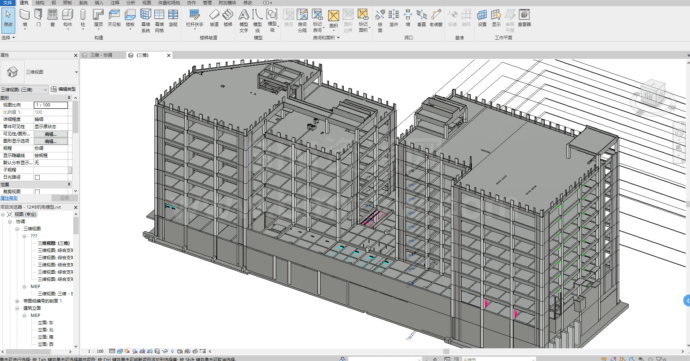Click the Set work plane (设置) icon
Viewport: 690px width, 361px height.
tap(482, 19)
